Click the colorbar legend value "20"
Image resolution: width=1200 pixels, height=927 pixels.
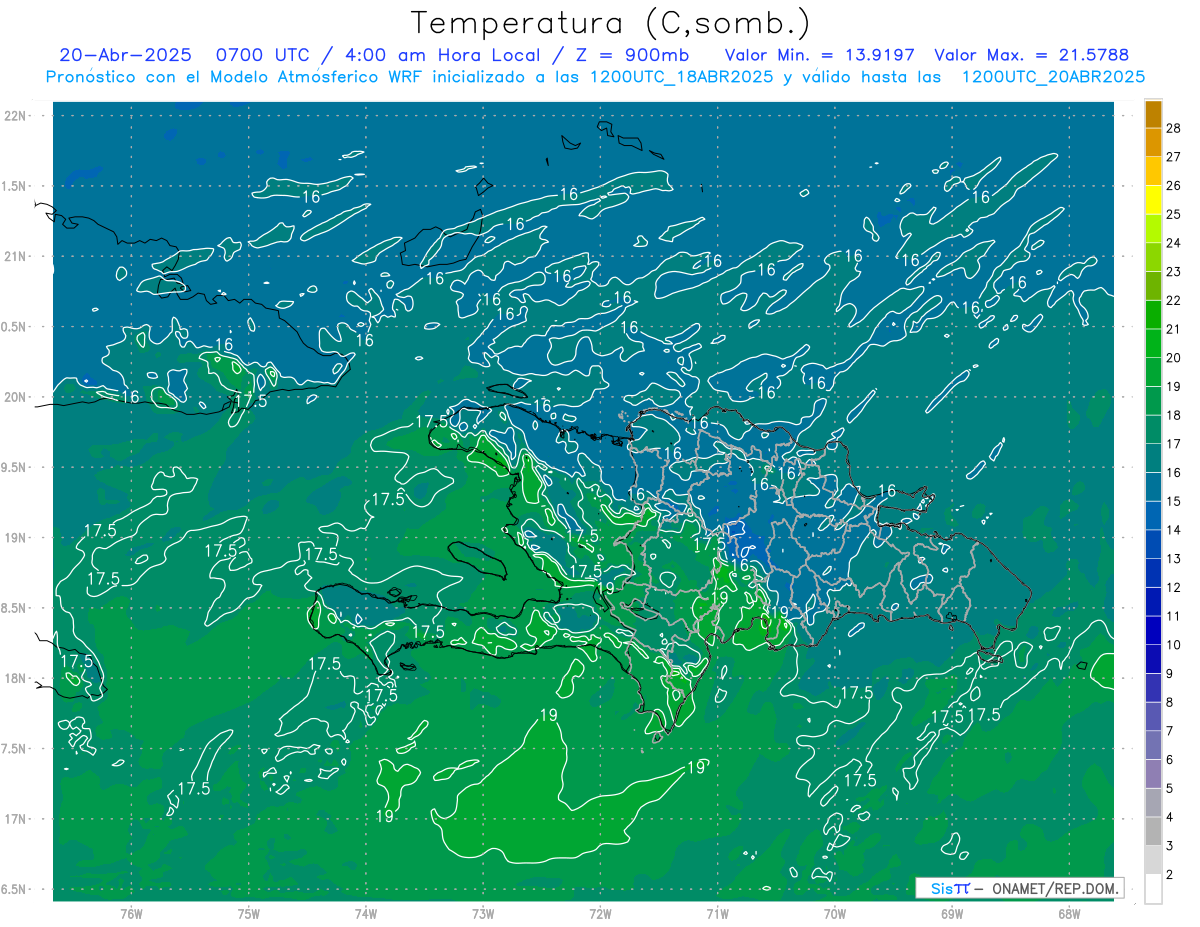[1174, 358]
